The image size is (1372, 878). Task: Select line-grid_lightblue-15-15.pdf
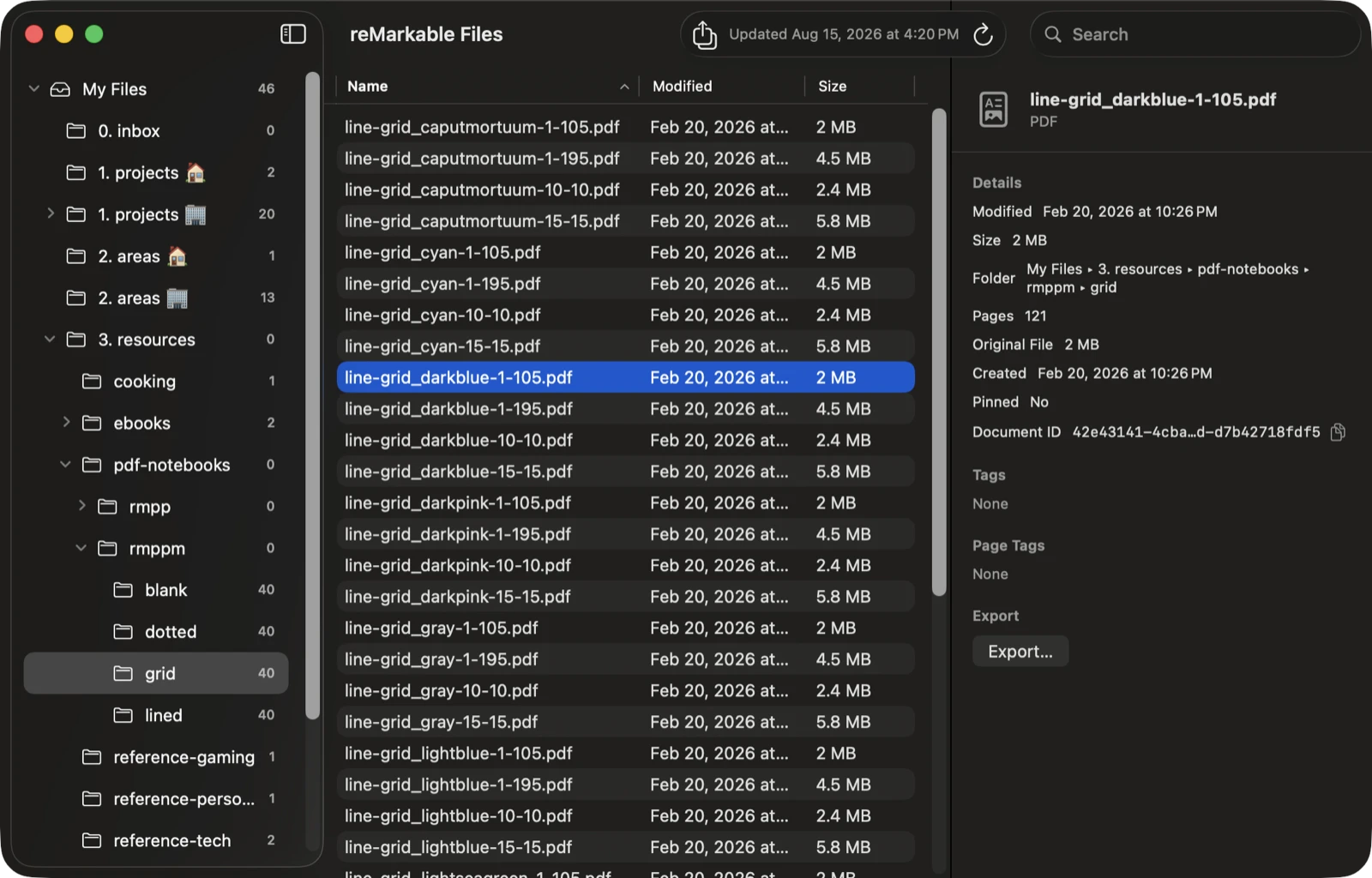pyautogui.click(x=626, y=847)
